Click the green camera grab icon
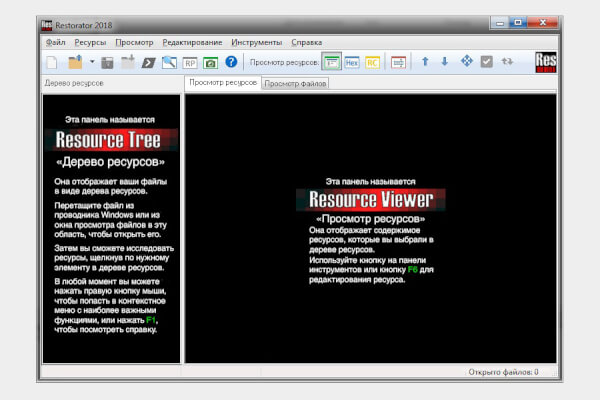This screenshot has width=600, height=400. [x=210, y=63]
